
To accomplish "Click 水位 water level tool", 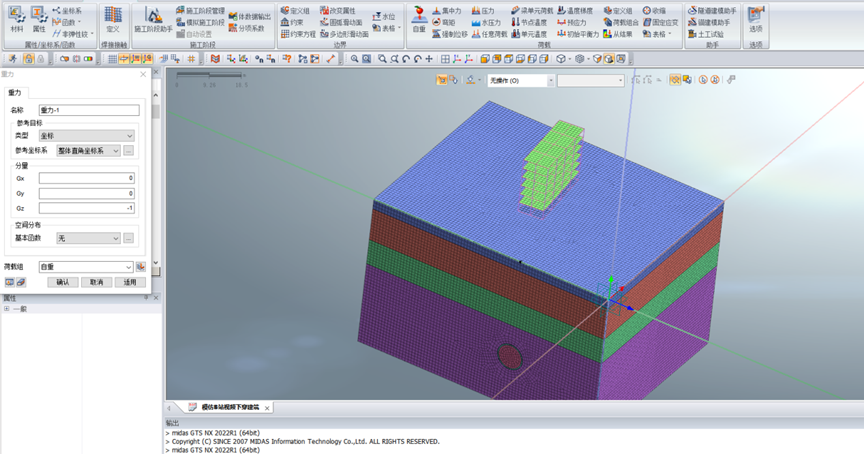I will tap(384, 17).
